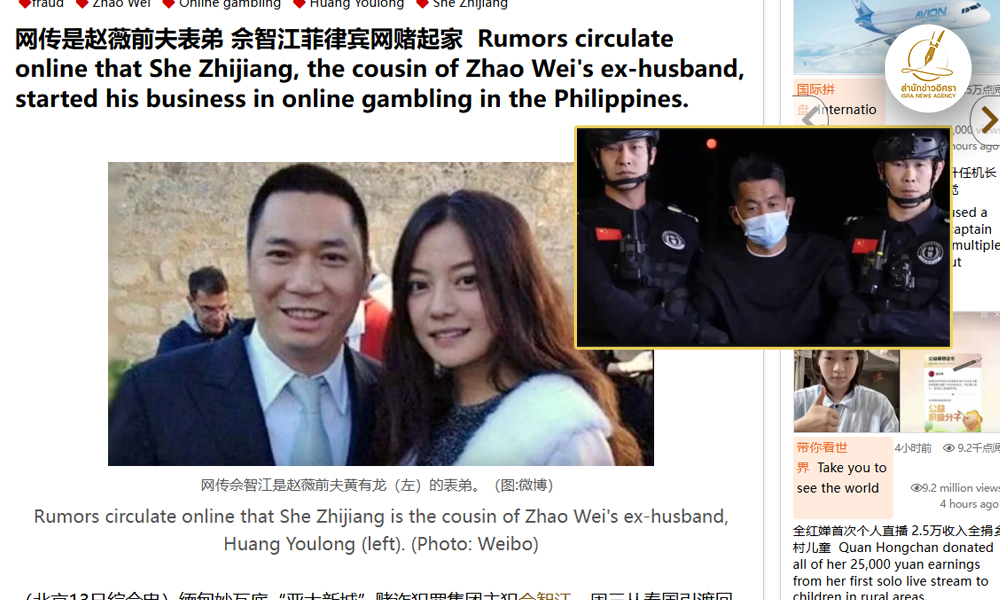This screenshot has width=1000, height=600.
Task: Open the 国际拼盘 International category label
Action: click(x=836, y=99)
